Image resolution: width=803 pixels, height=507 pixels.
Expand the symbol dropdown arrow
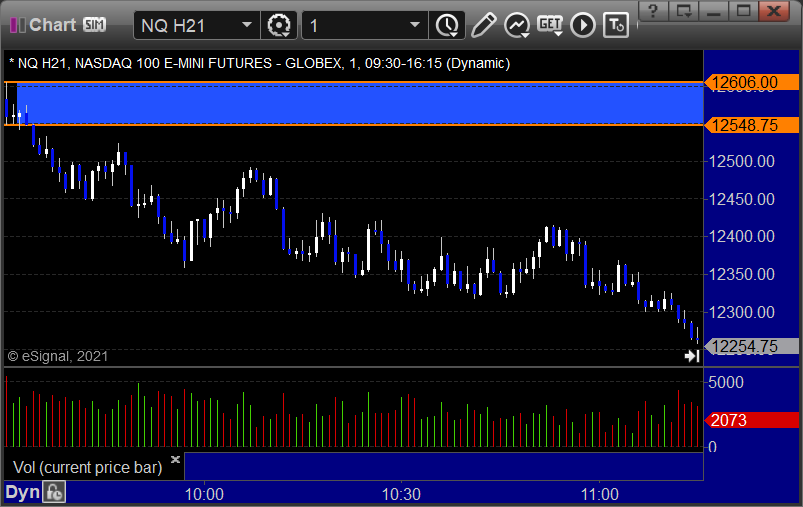[x=247, y=25]
